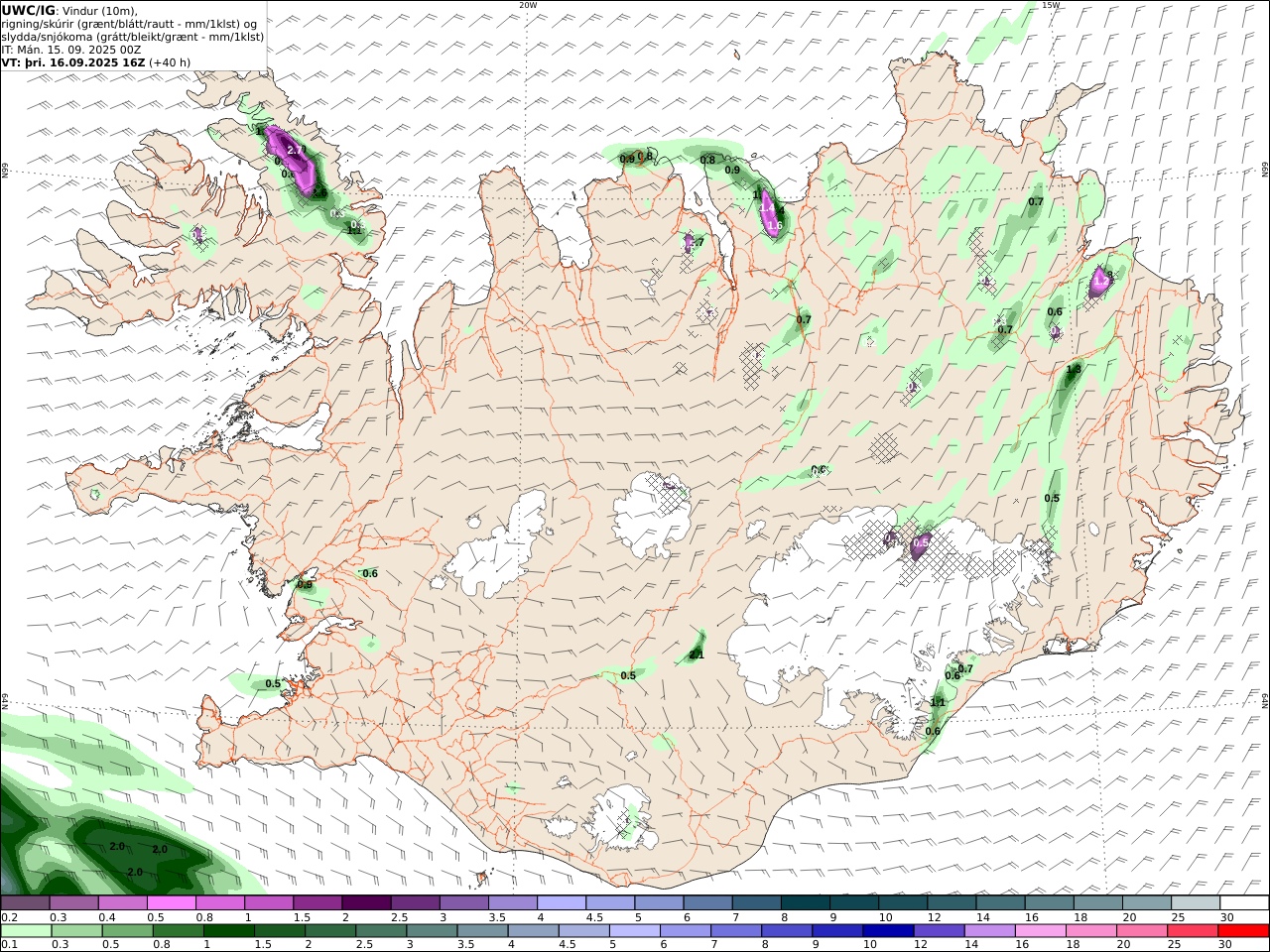Click the '14' label on the upper legend scale
The height and width of the screenshot is (952, 1270).
[x=982, y=918]
